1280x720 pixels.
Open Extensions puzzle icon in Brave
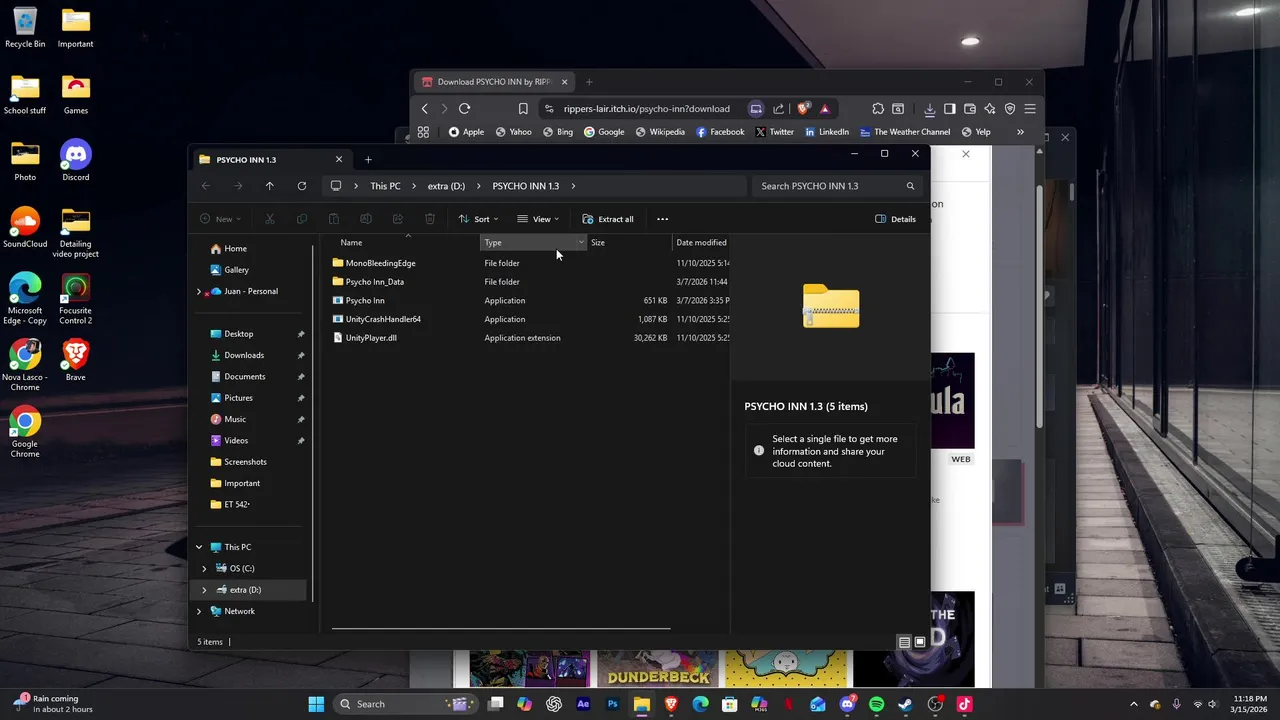(x=878, y=109)
